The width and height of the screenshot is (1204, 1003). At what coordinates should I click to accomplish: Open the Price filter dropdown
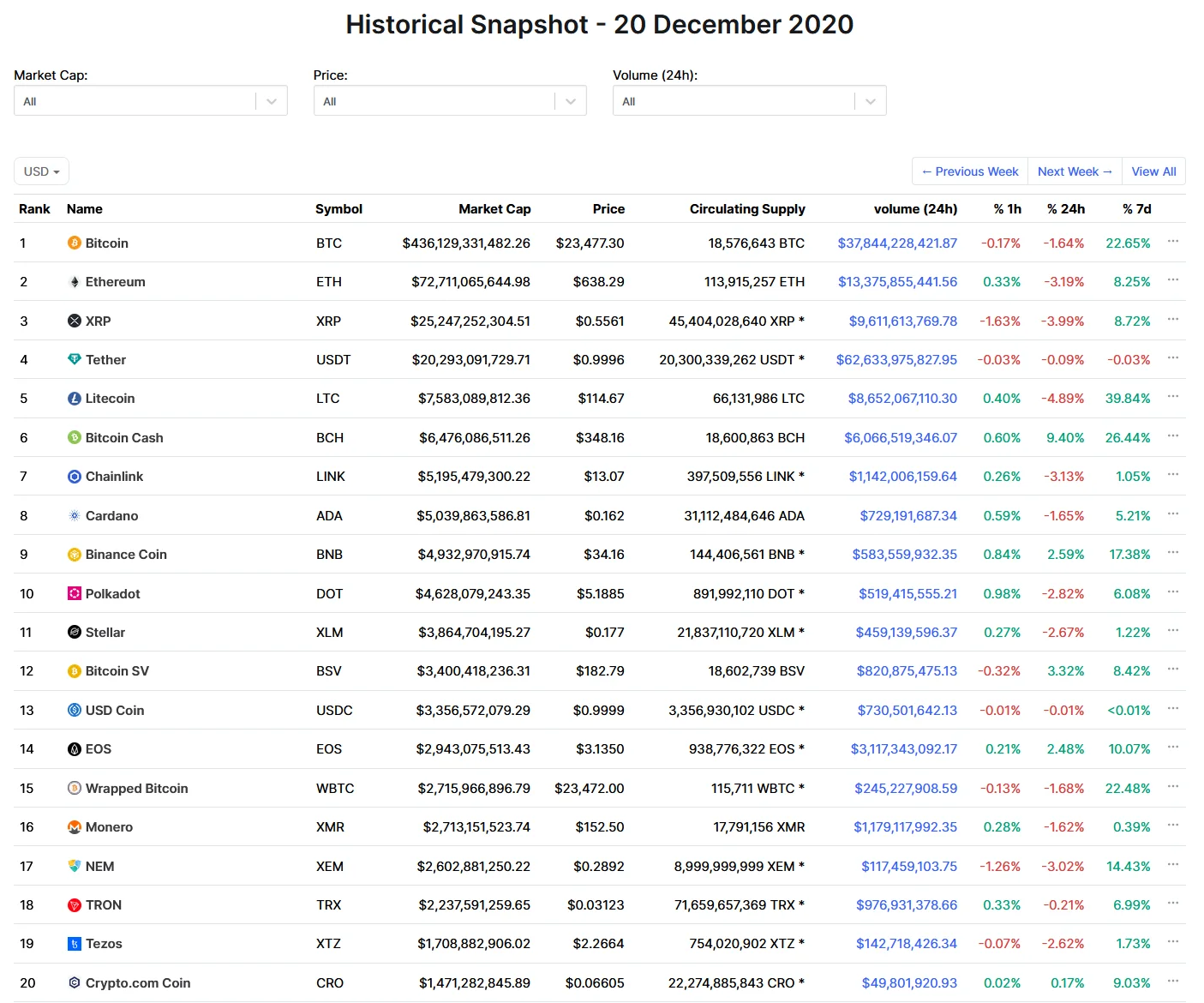[450, 101]
